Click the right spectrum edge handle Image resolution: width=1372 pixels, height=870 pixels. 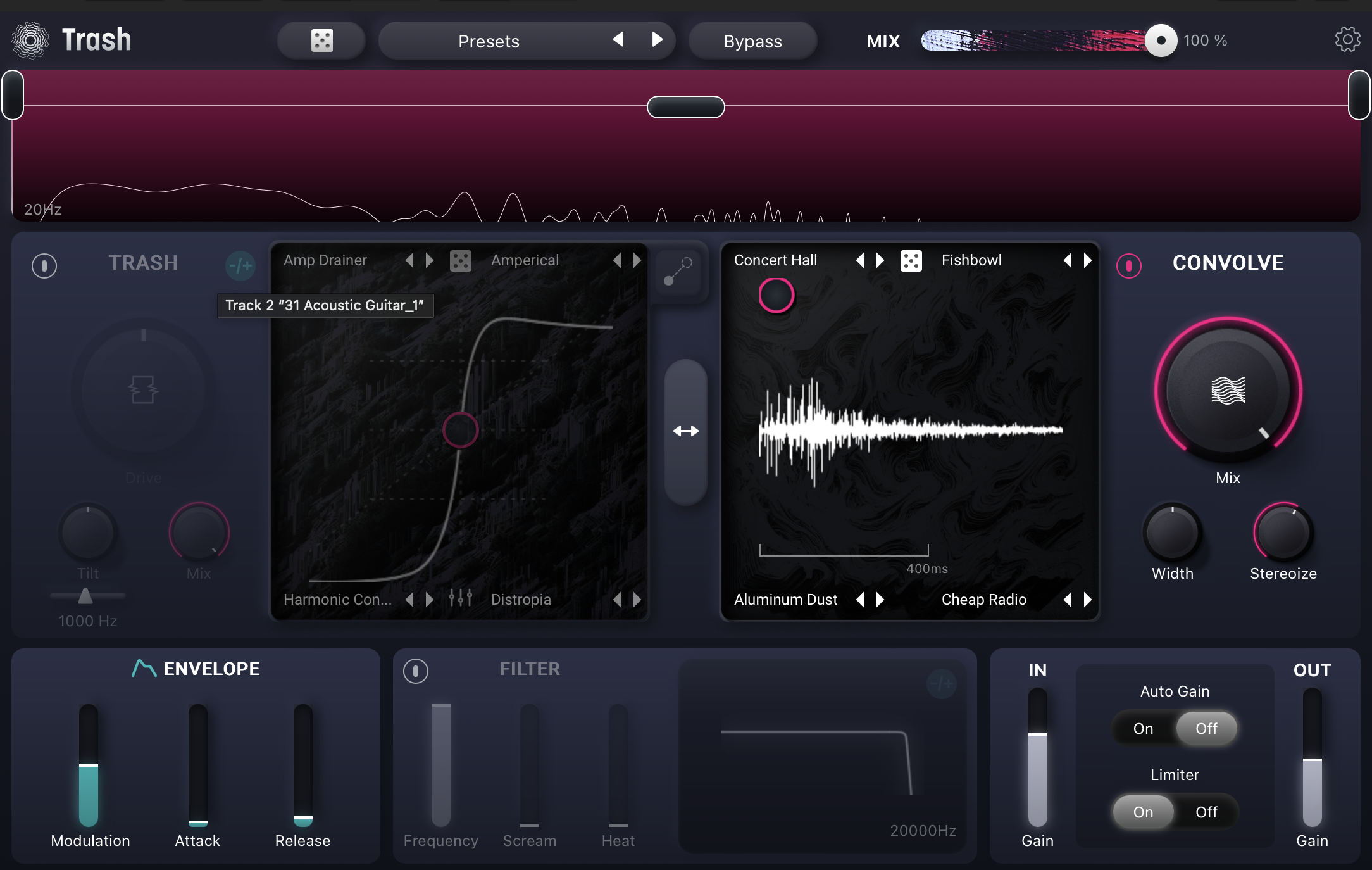[1359, 95]
